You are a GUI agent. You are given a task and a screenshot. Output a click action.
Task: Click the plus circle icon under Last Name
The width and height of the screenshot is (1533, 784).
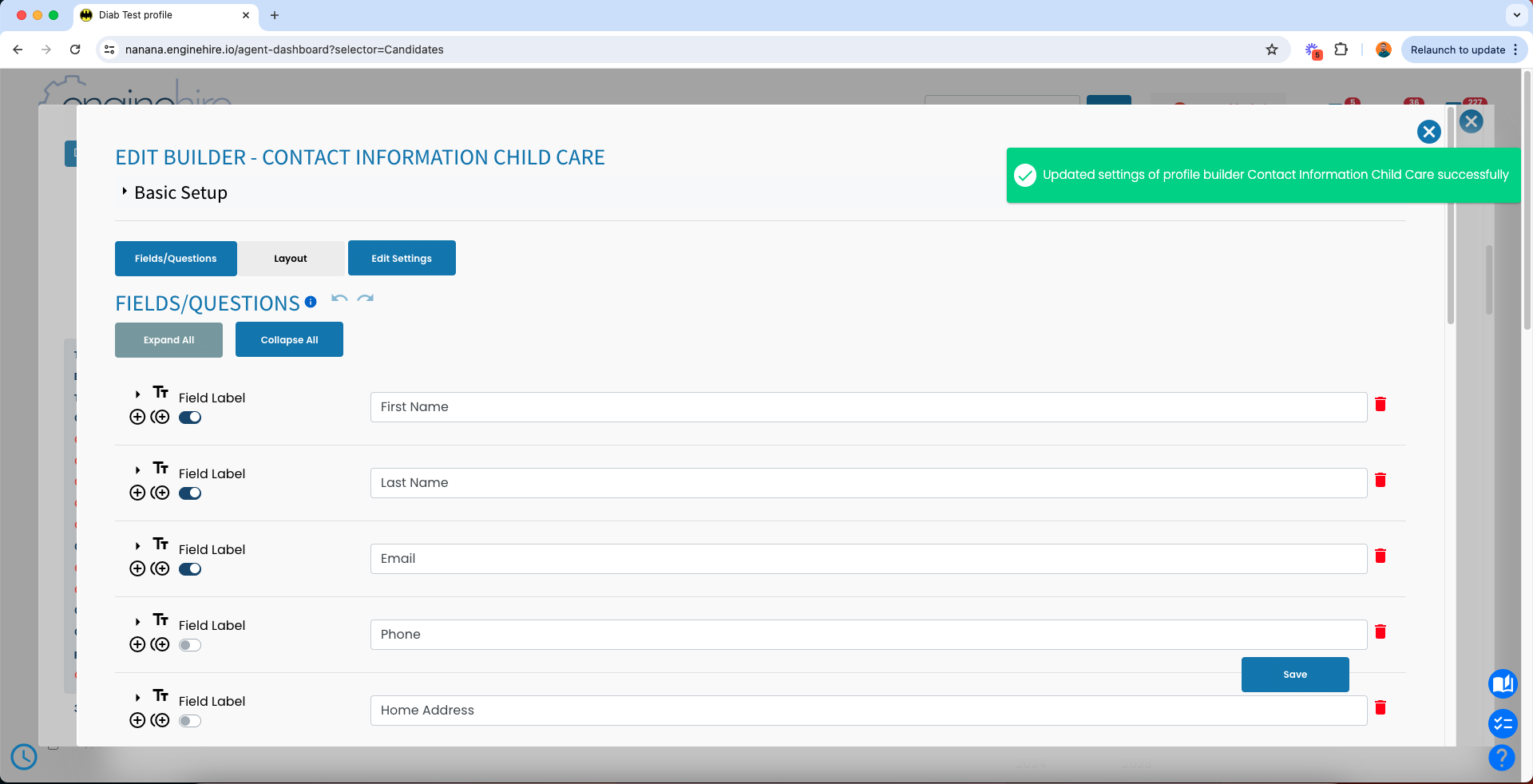(x=137, y=493)
